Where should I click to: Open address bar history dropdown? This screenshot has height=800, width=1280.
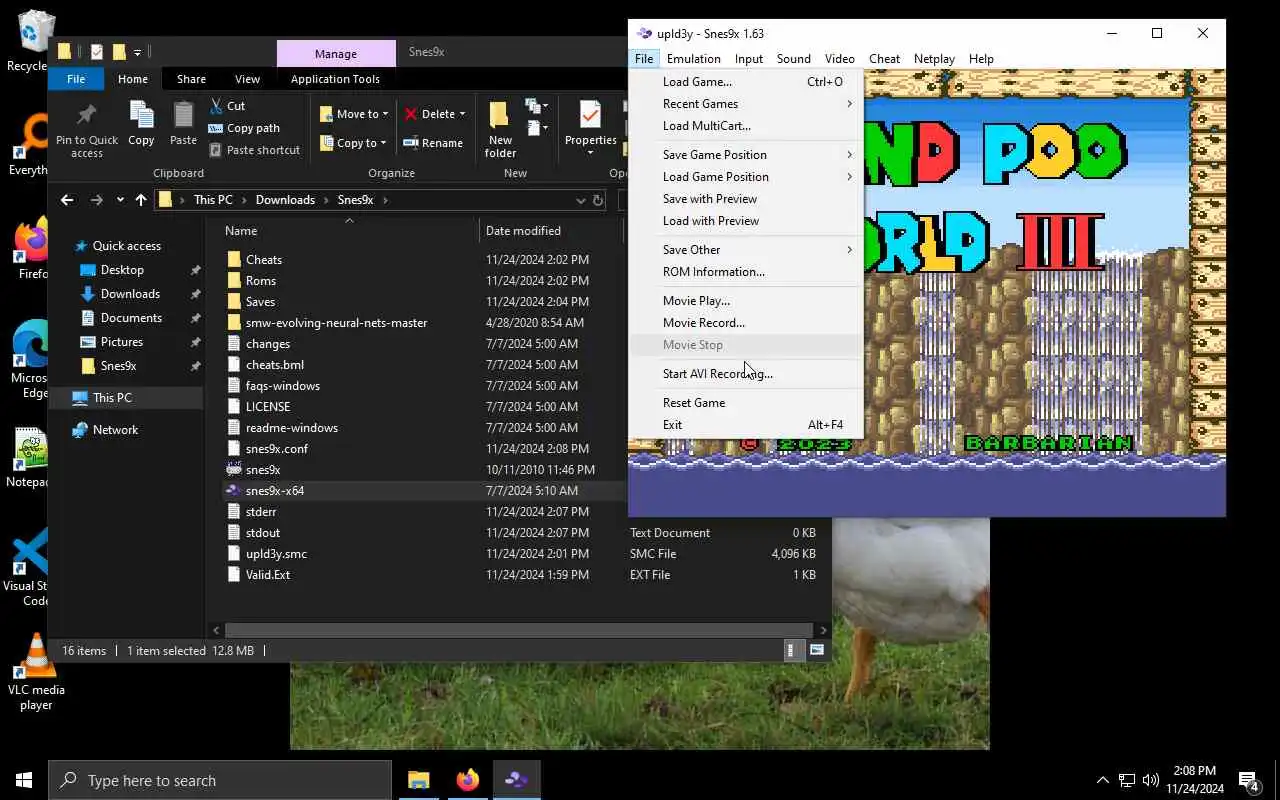click(x=580, y=200)
